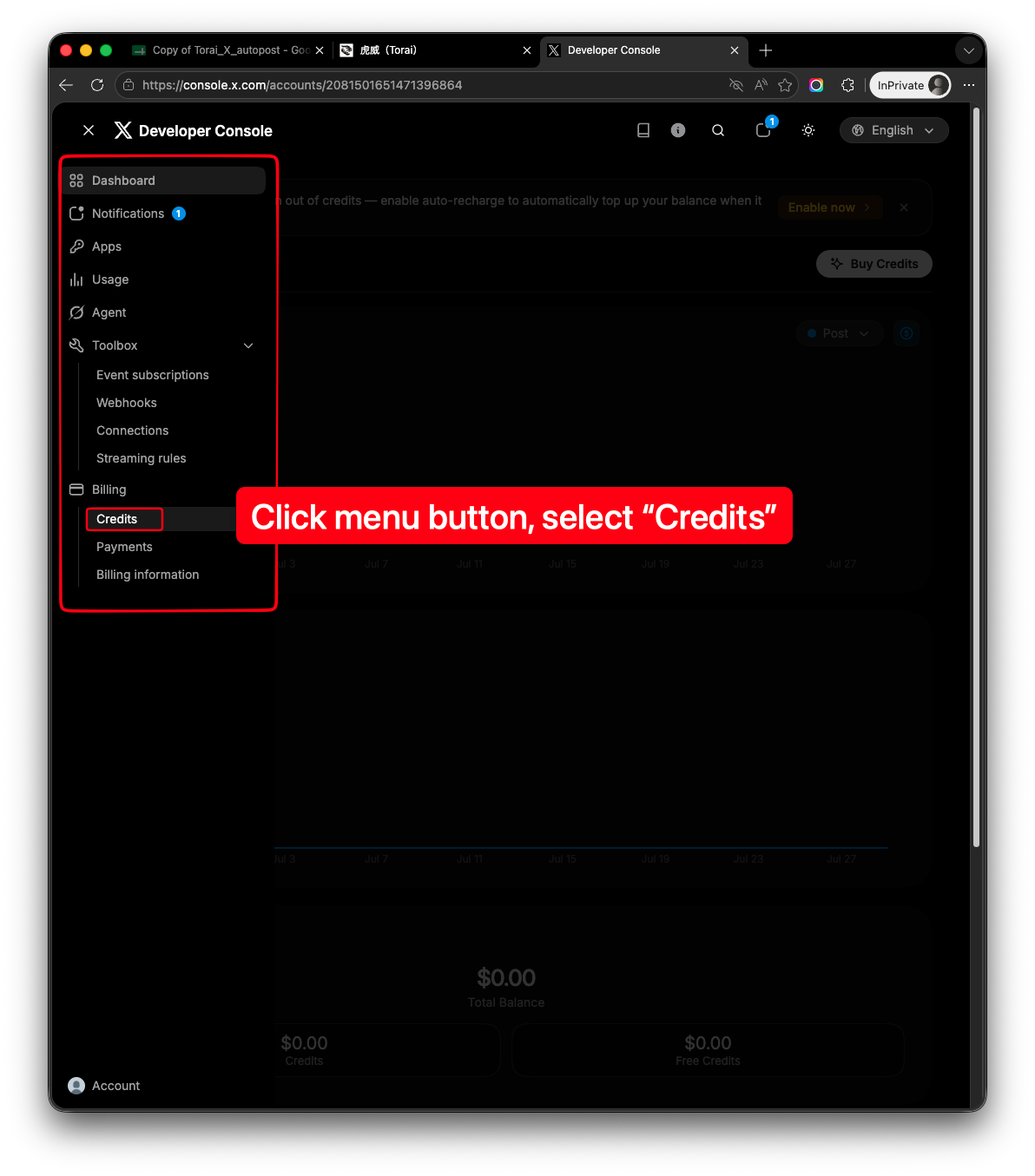Toggle the light/dark theme sun icon

808,130
